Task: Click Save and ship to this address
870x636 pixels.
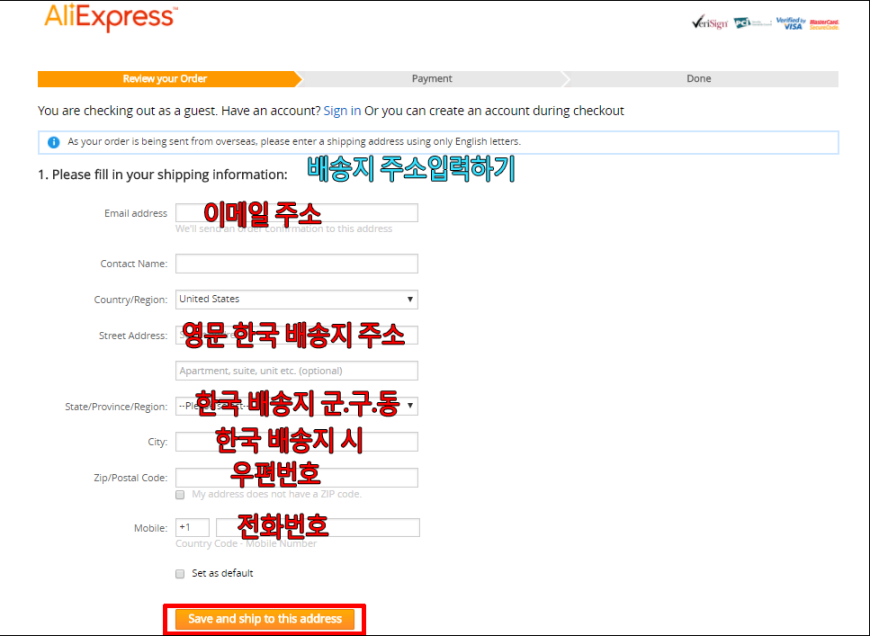Action: tap(265, 619)
